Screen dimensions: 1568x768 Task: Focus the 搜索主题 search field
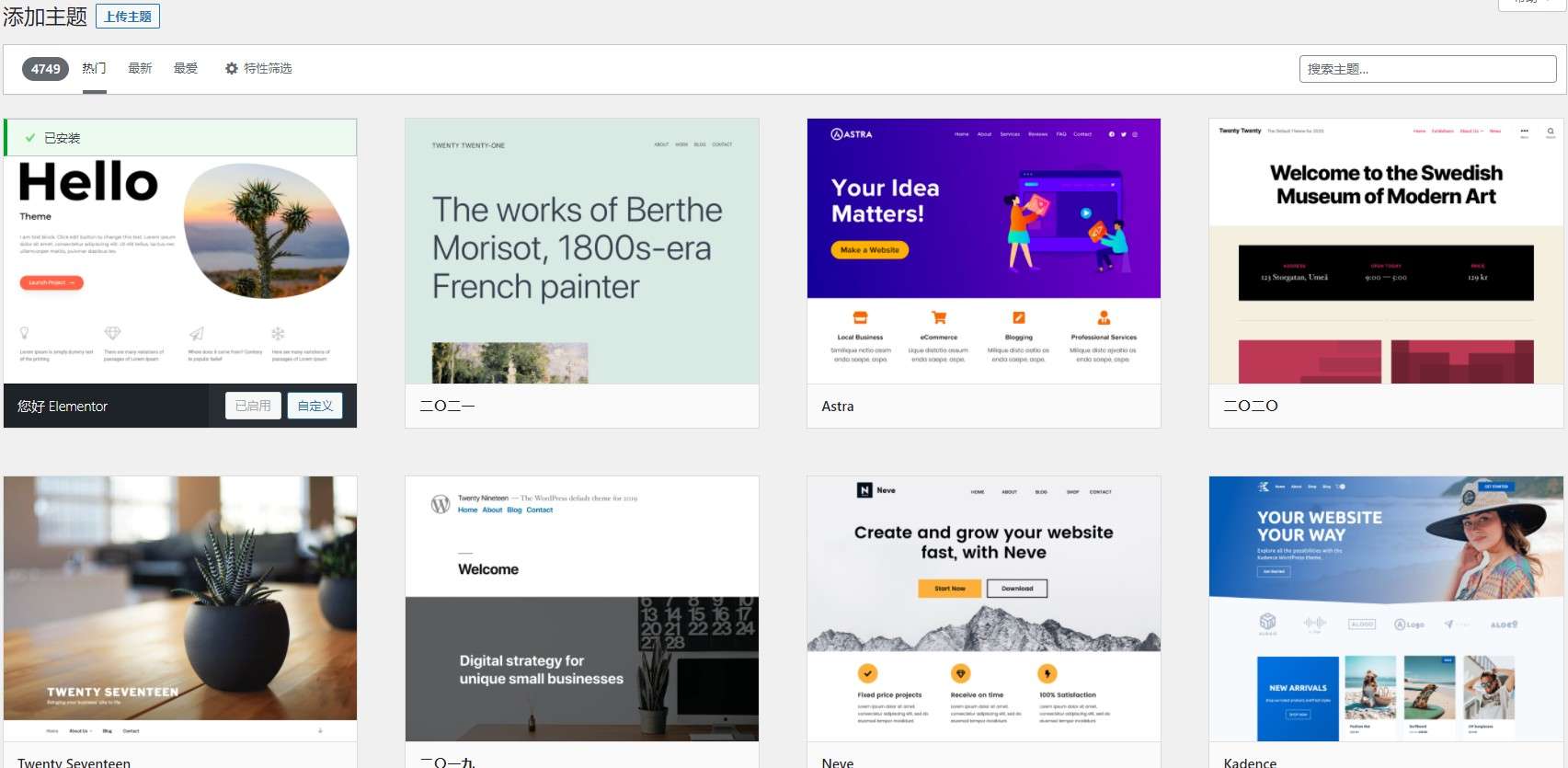[1427, 69]
